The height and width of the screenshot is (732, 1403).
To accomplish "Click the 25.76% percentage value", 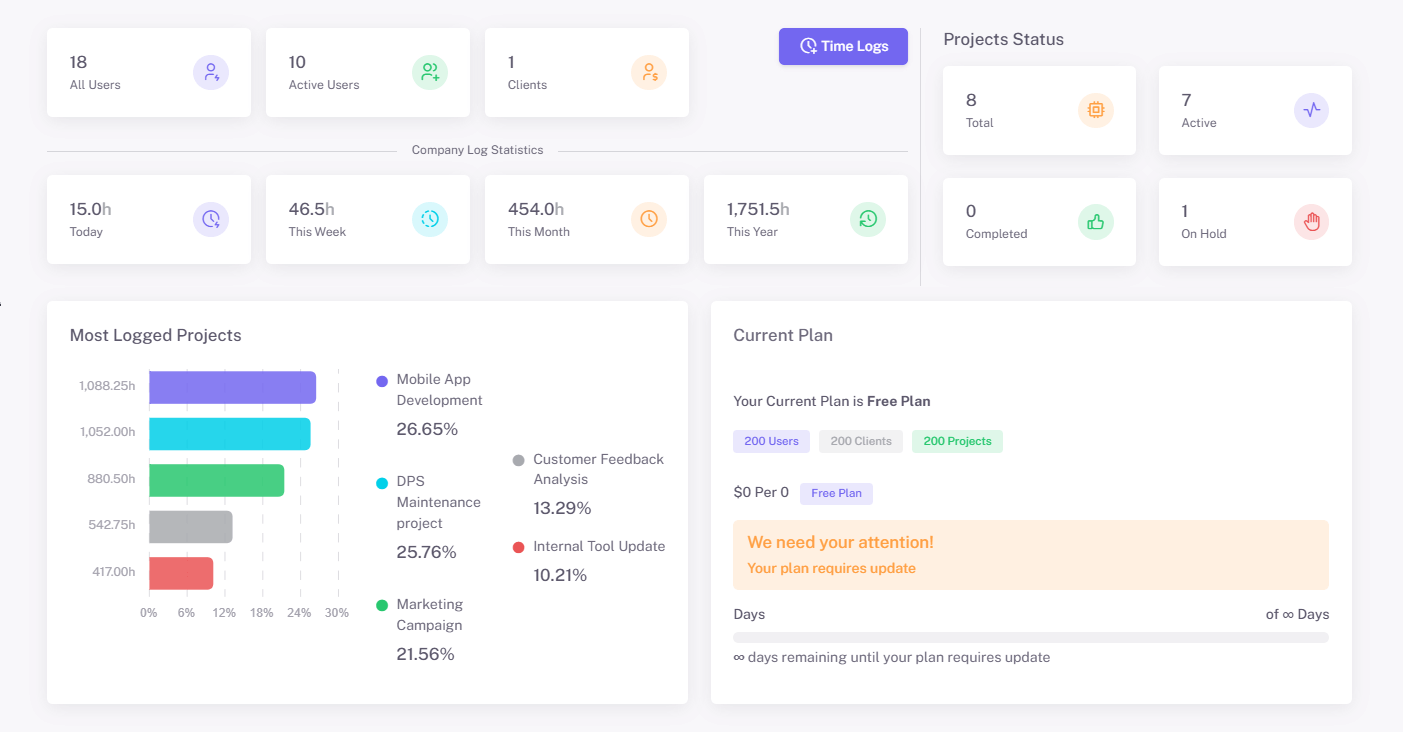I will coord(426,552).
